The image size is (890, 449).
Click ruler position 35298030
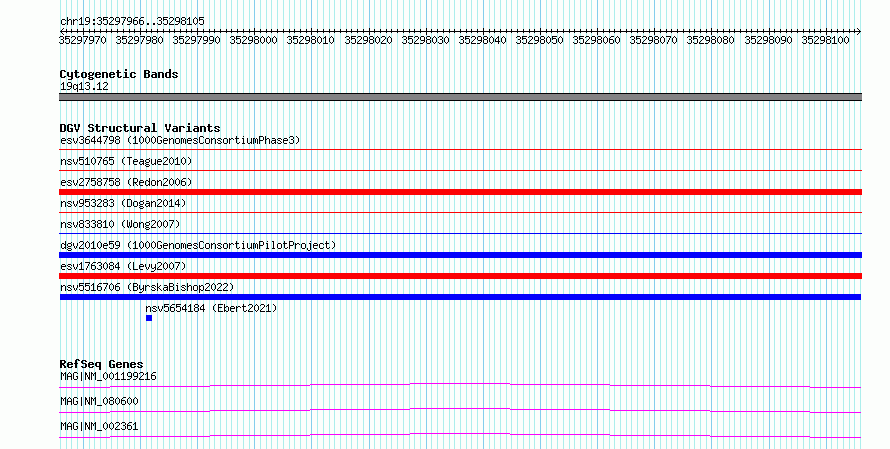click(x=425, y=40)
